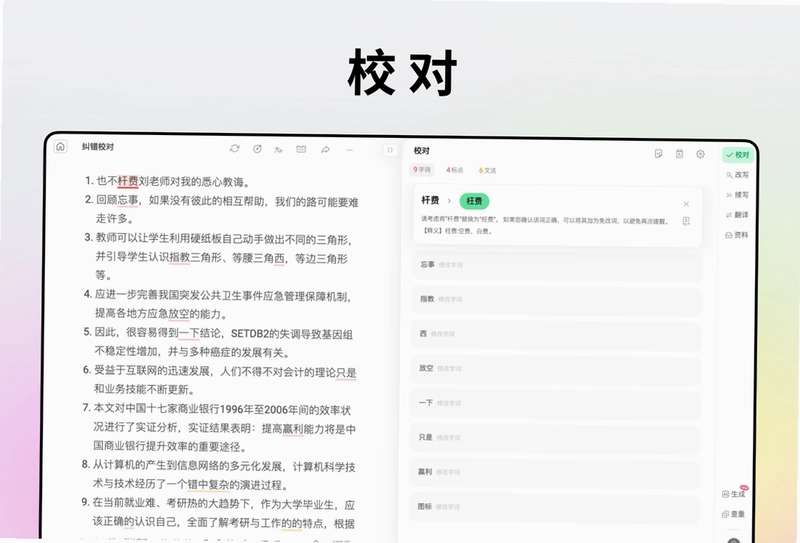Expand the 忘事 correction item
The image size is (800, 543).
(x=556, y=265)
